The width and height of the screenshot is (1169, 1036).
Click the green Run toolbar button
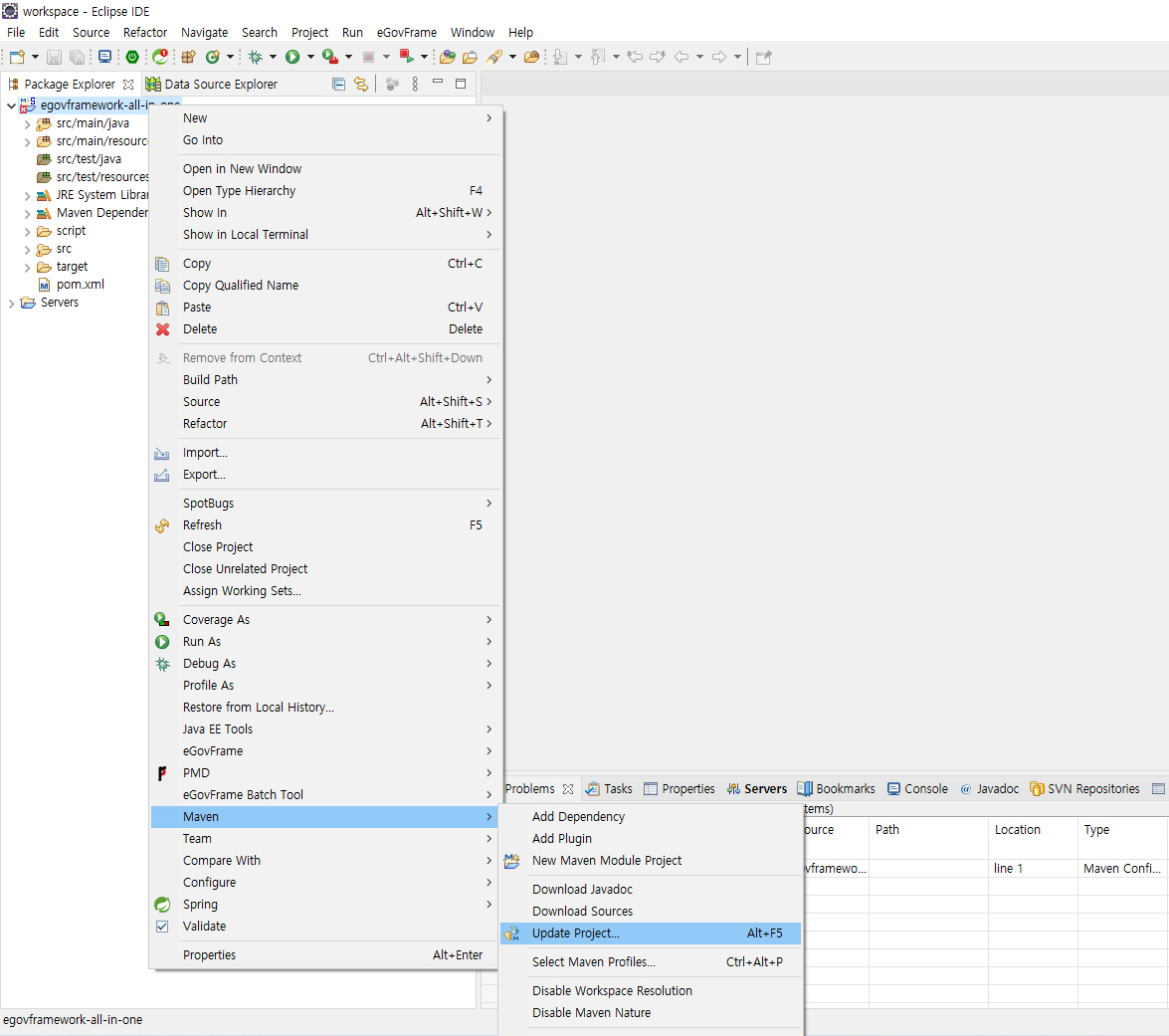click(292, 57)
